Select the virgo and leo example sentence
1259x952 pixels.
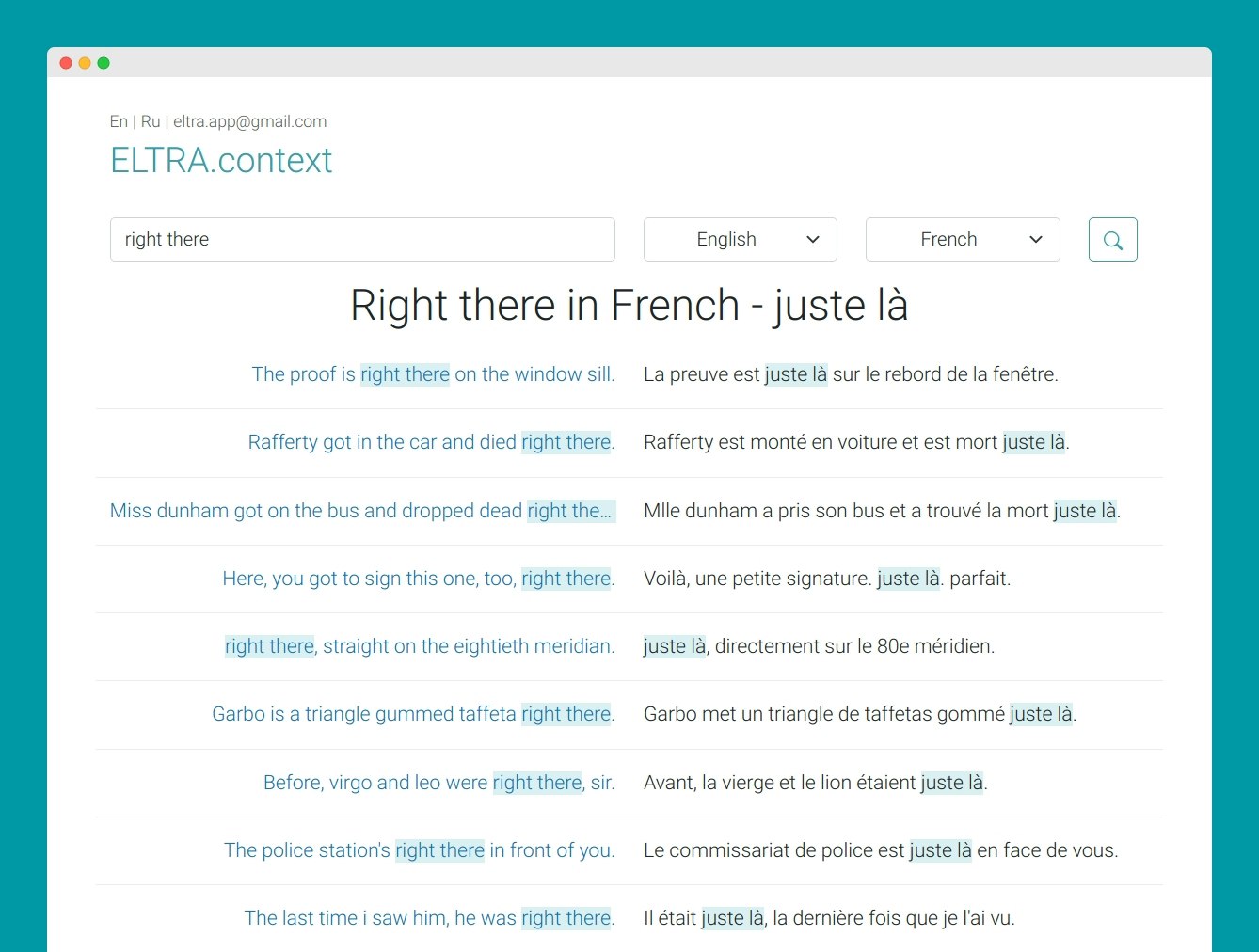point(438,783)
